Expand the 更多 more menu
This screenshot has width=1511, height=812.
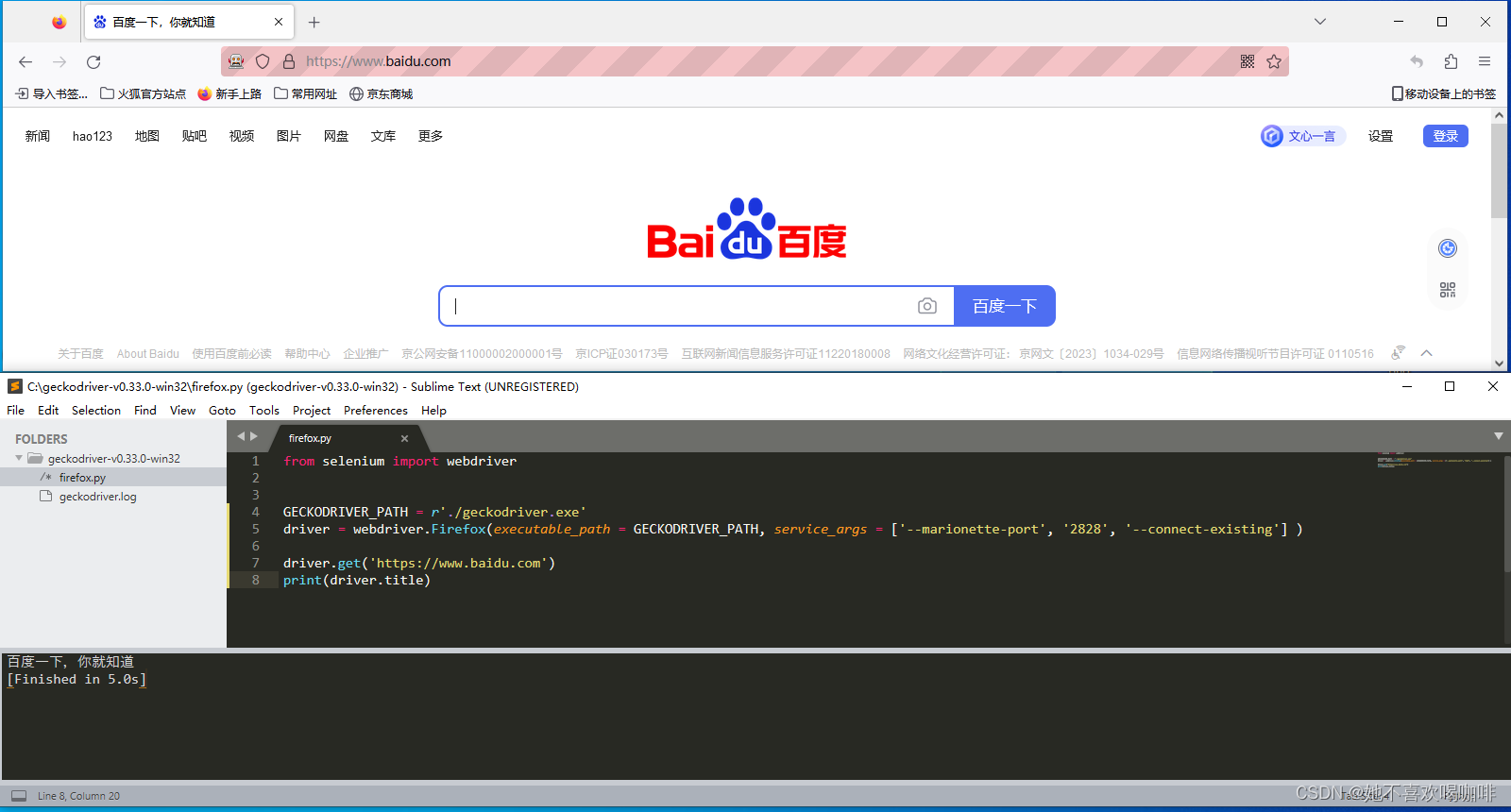431,136
